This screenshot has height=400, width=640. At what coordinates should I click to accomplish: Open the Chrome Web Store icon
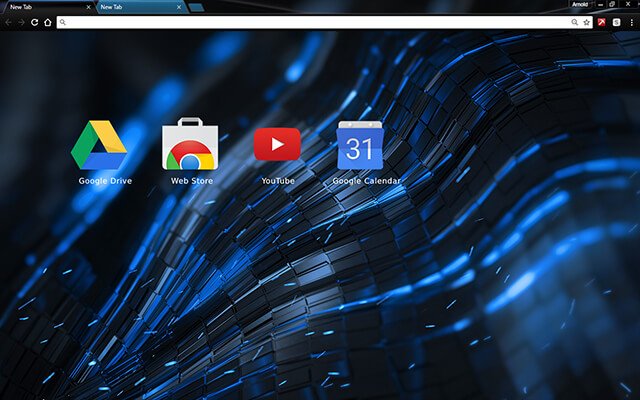[x=190, y=144]
